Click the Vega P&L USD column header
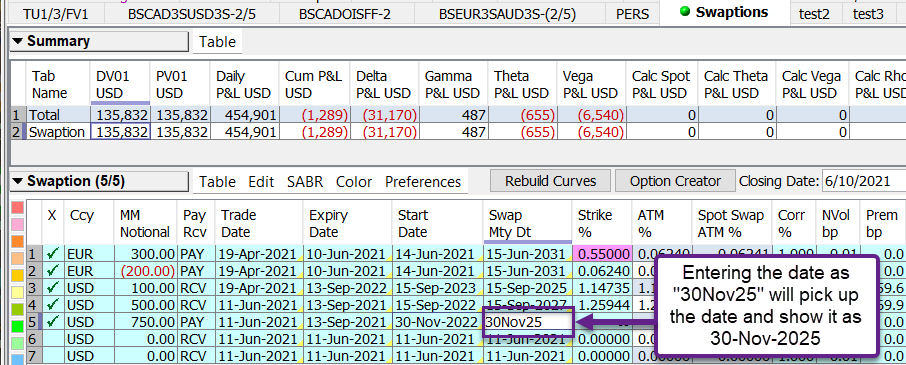Viewport: 906px width, 365px height. [x=592, y=84]
